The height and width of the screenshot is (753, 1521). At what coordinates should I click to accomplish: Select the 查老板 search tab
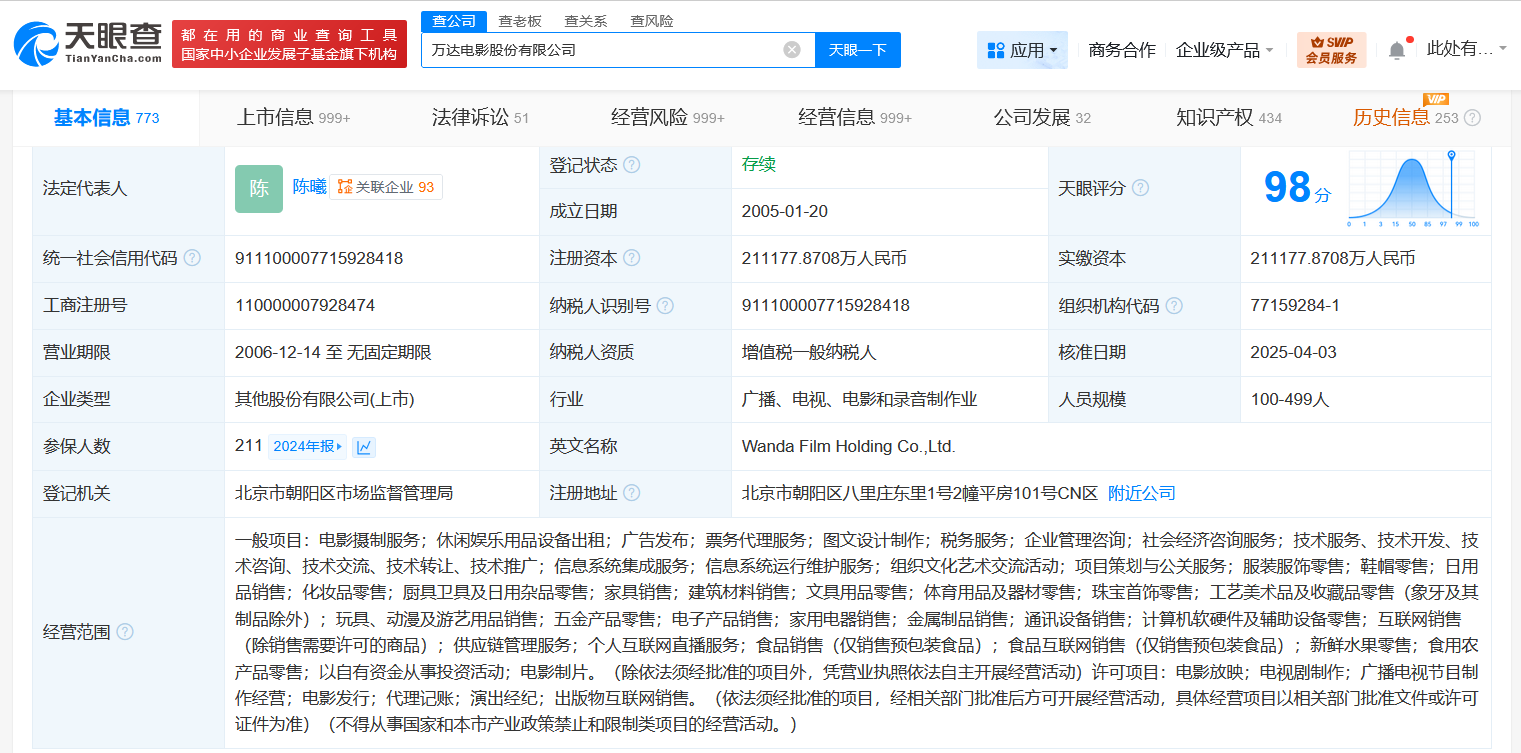pyautogui.click(x=521, y=20)
